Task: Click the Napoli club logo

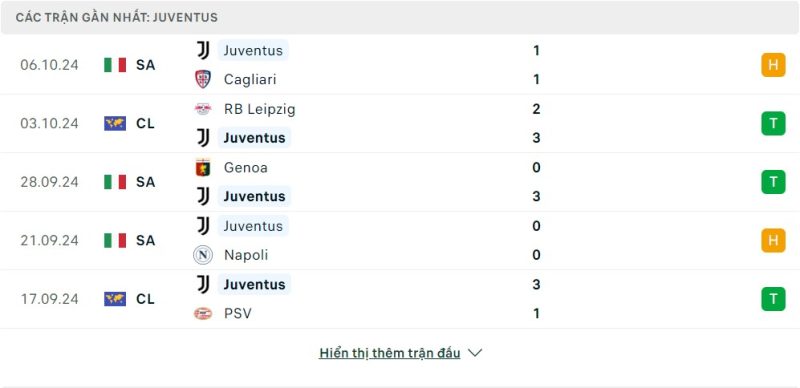Action: [x=203, y=255]
